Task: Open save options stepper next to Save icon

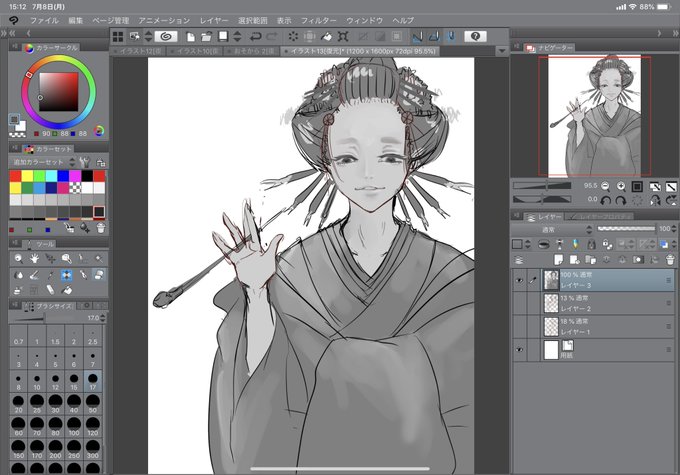Action: [x=237, y=36]
